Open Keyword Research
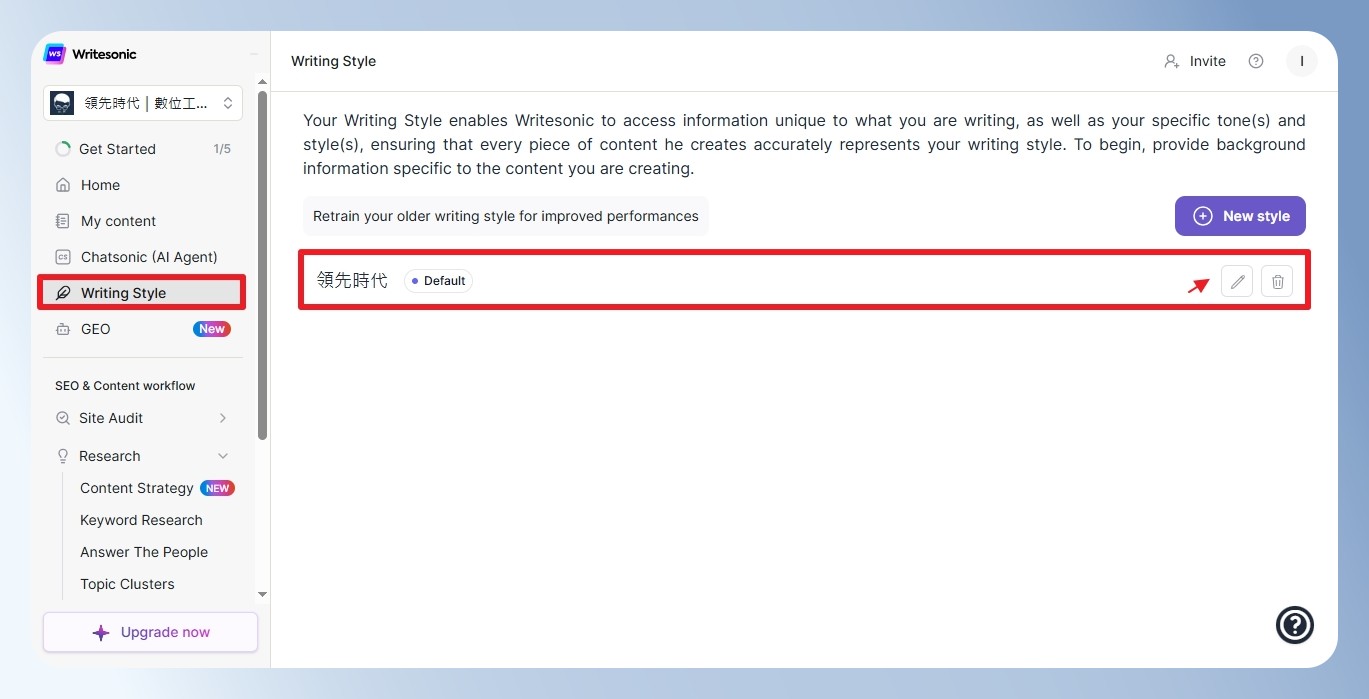The image size is (1369, 699). click(x=141, y=520)
